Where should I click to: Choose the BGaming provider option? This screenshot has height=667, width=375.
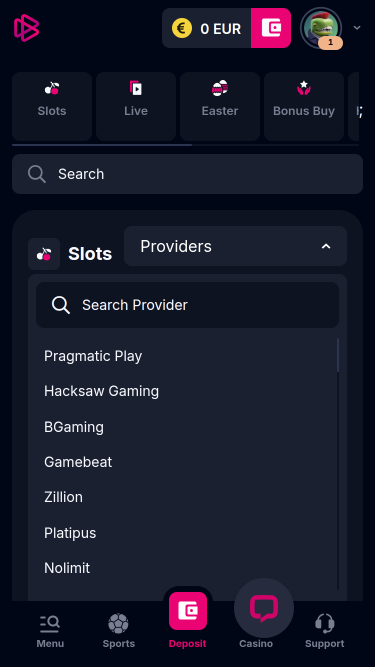point(74,427)
